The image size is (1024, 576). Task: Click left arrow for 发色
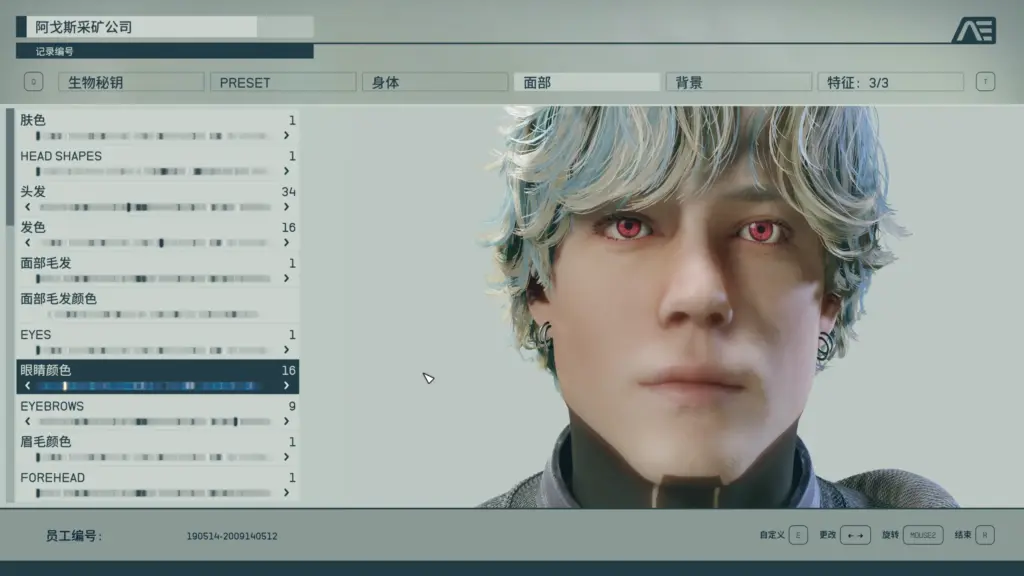27,243
